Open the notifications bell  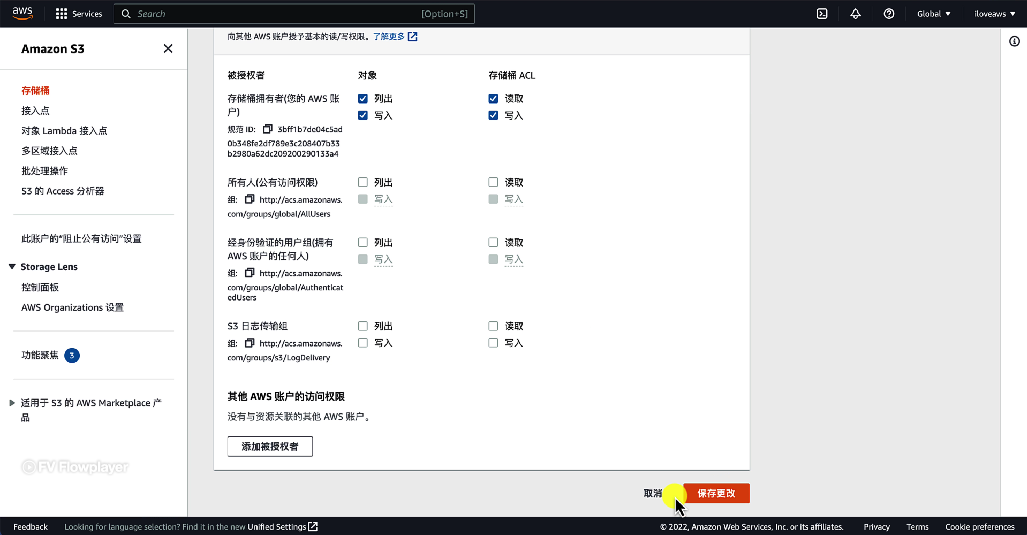[x=855, y=14]
